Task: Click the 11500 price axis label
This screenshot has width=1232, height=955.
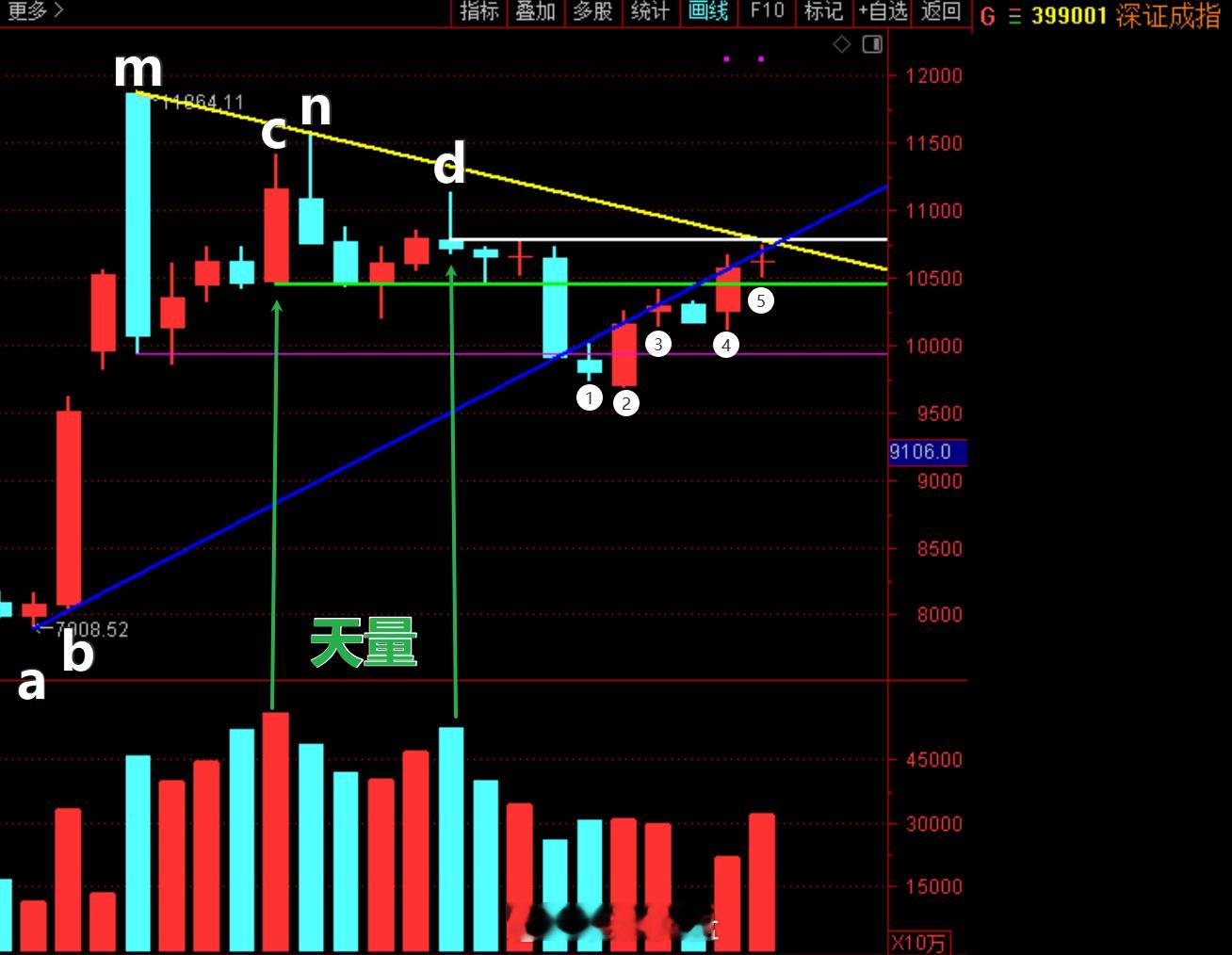Action: coord(934,144)
